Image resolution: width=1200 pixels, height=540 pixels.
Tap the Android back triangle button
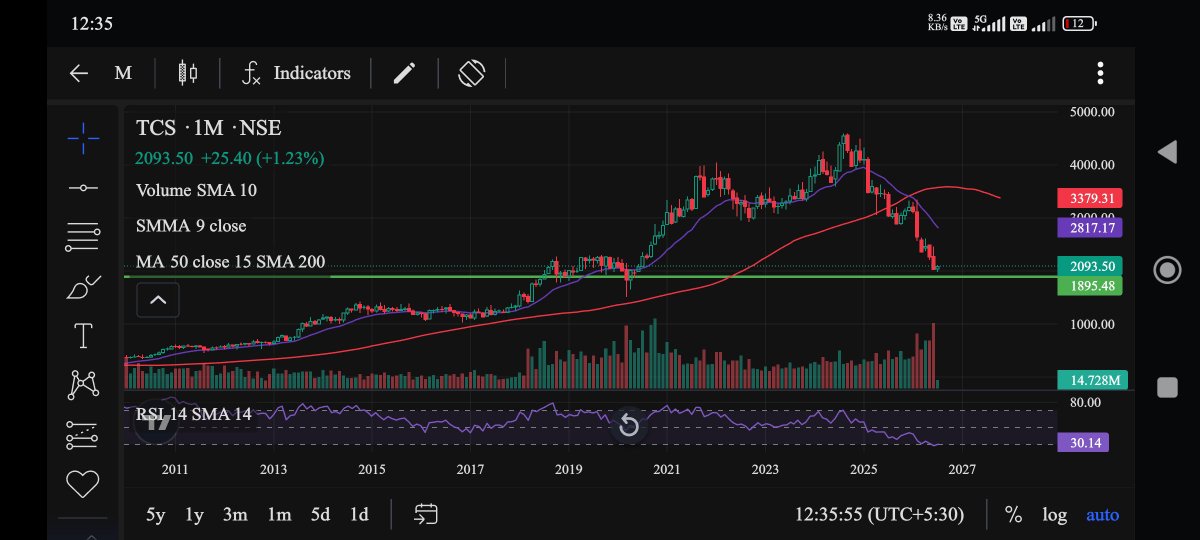(x=1166, y=152)
